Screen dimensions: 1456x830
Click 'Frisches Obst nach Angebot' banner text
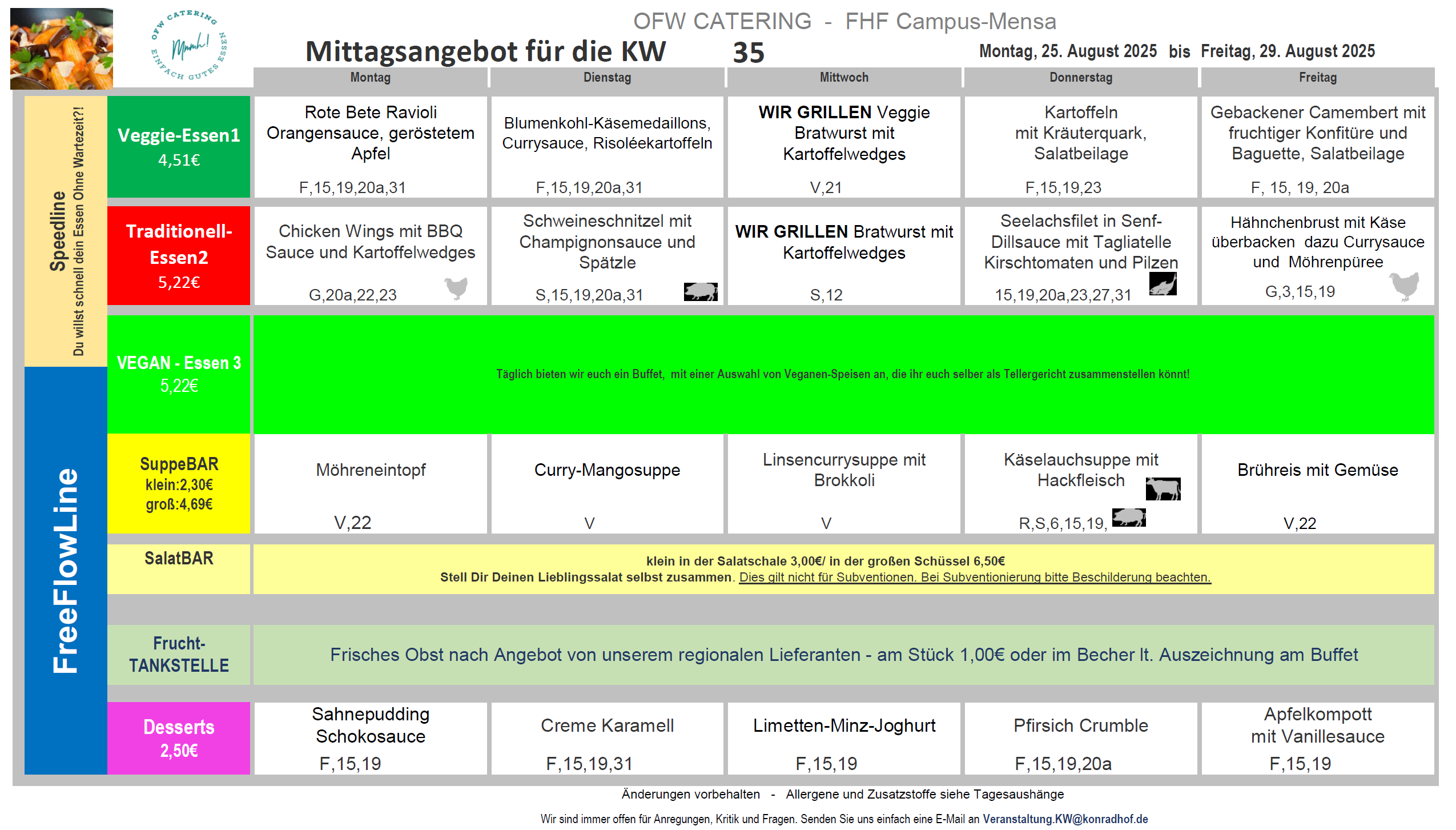click(x=844, y=655)
